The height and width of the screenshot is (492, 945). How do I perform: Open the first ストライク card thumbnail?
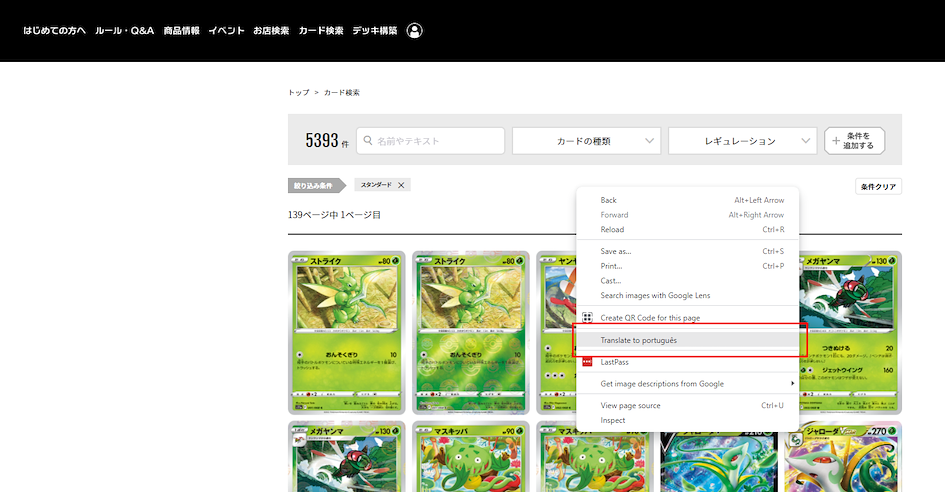pyautogui.click(x=347, y=333)
